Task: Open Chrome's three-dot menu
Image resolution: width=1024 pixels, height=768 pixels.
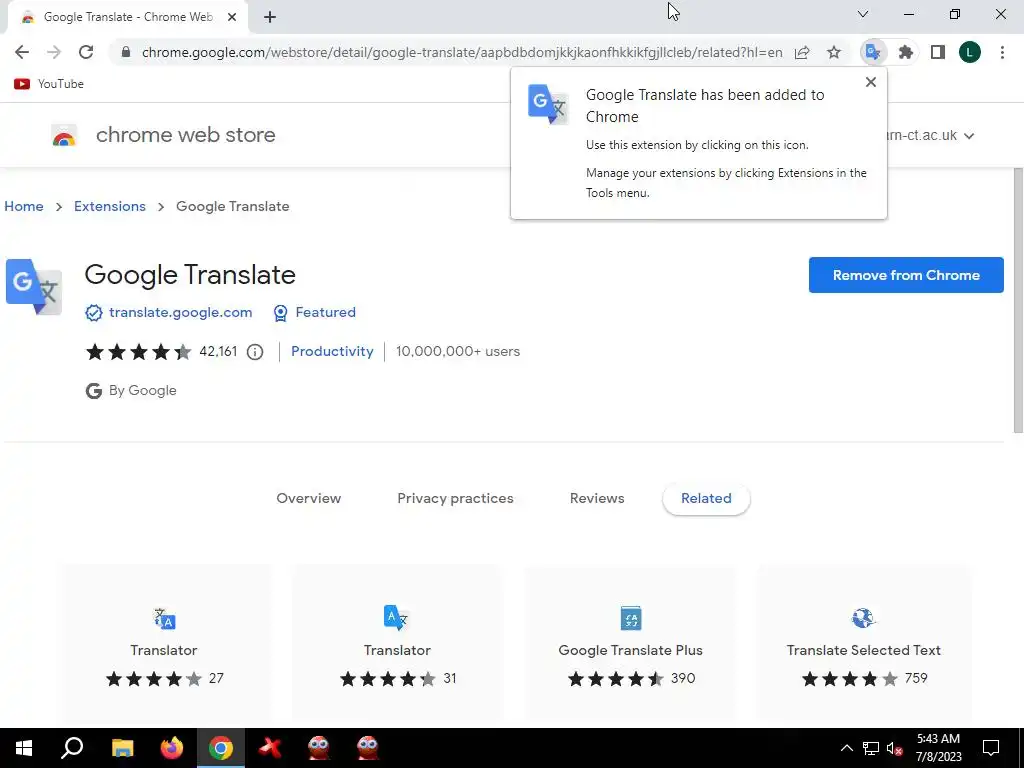Action: pos(1002,52)
